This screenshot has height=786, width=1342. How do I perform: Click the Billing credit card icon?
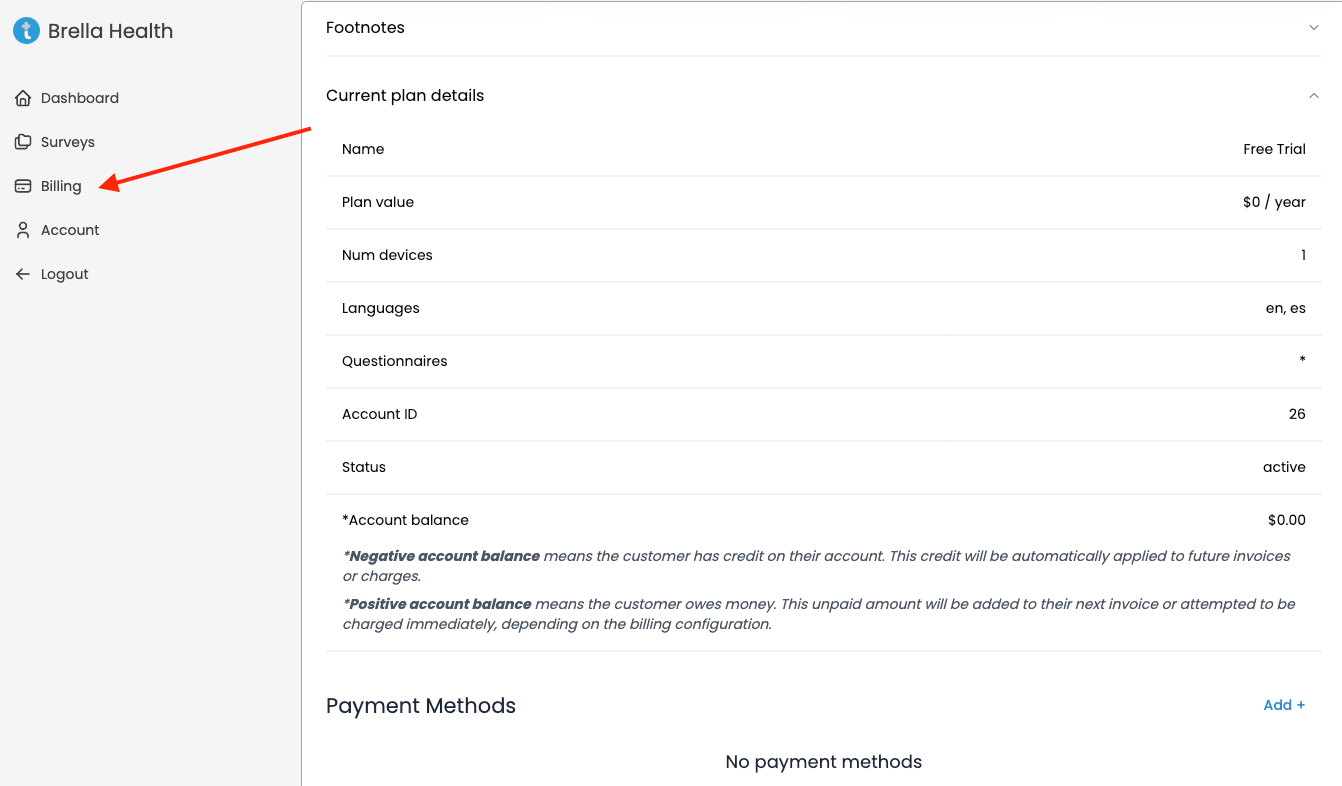(23, 186)
